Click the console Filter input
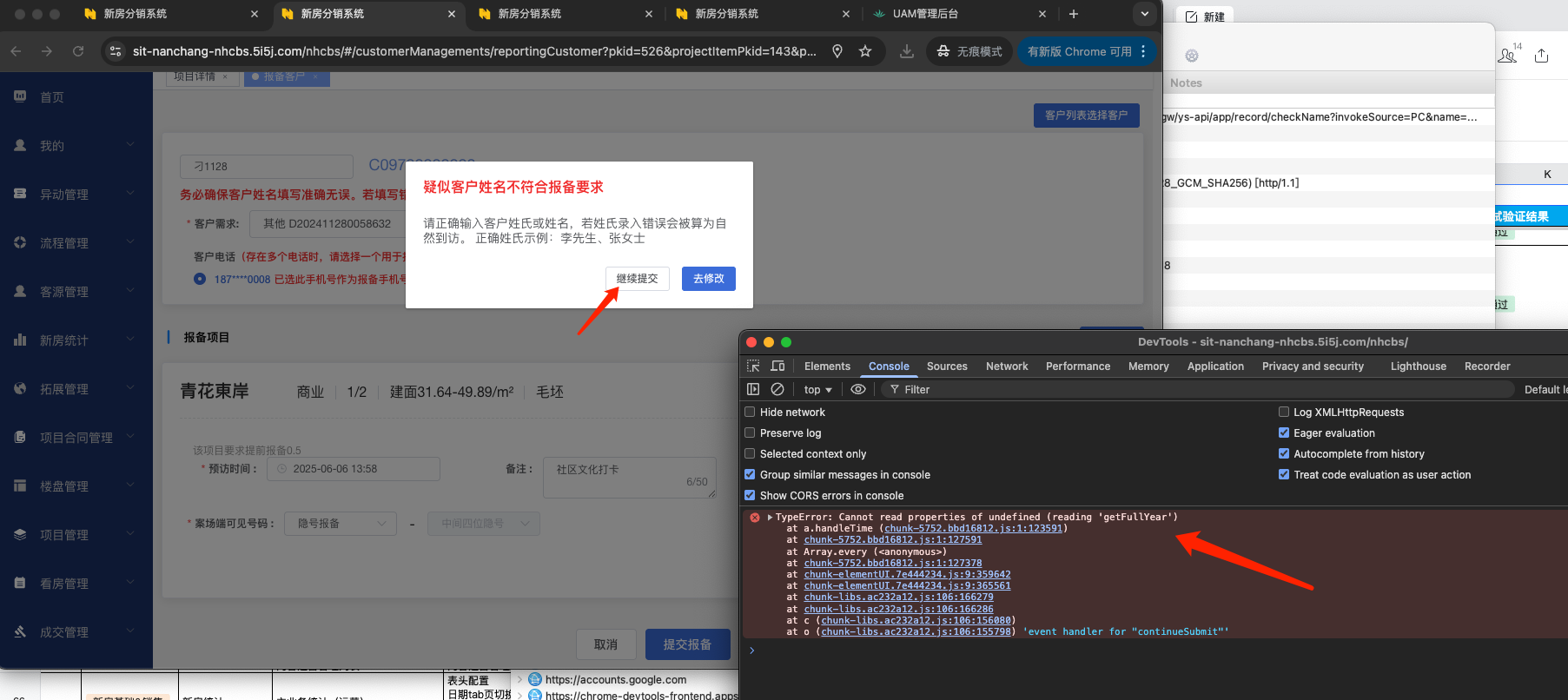The height and width of the screenshot is (700, 1568). (1199, 389)
